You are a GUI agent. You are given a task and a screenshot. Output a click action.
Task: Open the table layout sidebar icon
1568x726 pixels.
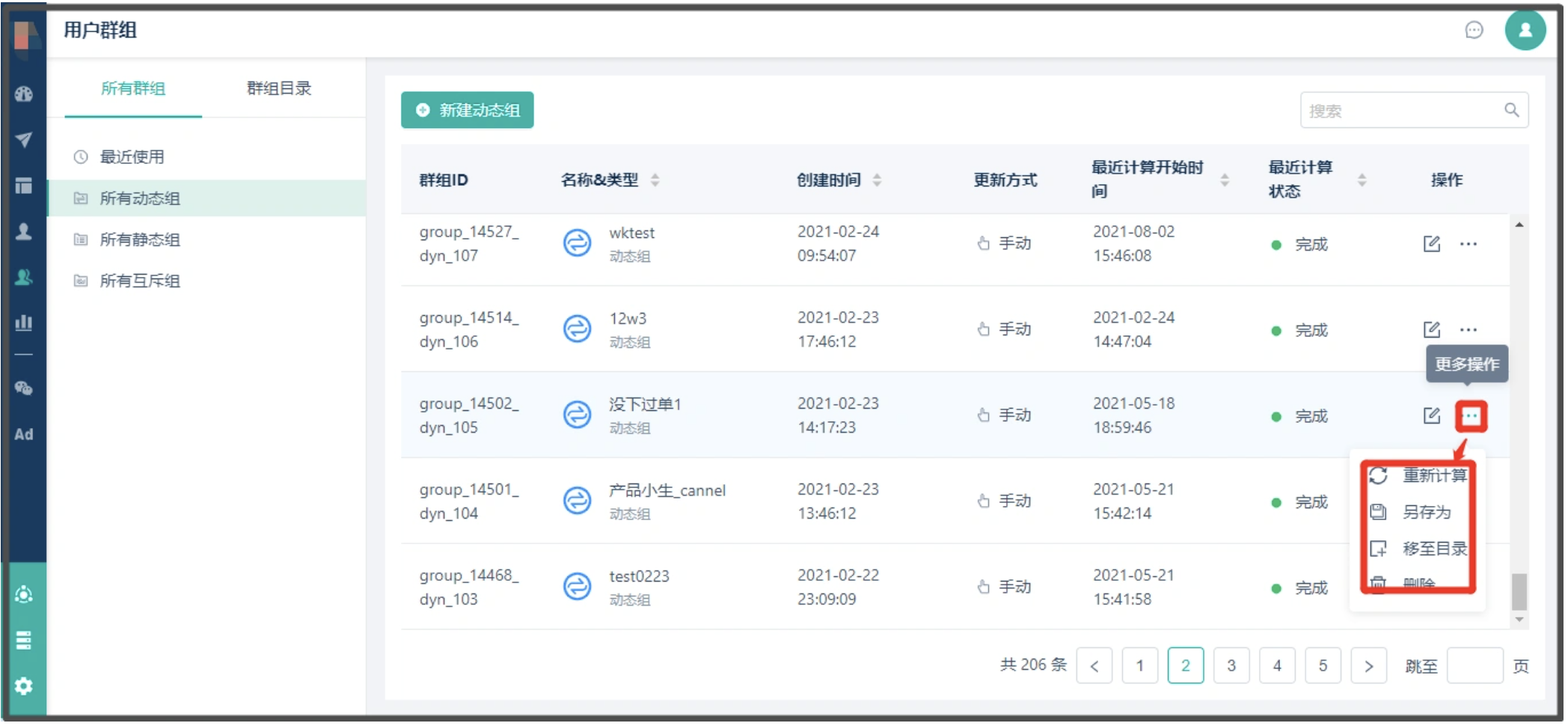24,186
